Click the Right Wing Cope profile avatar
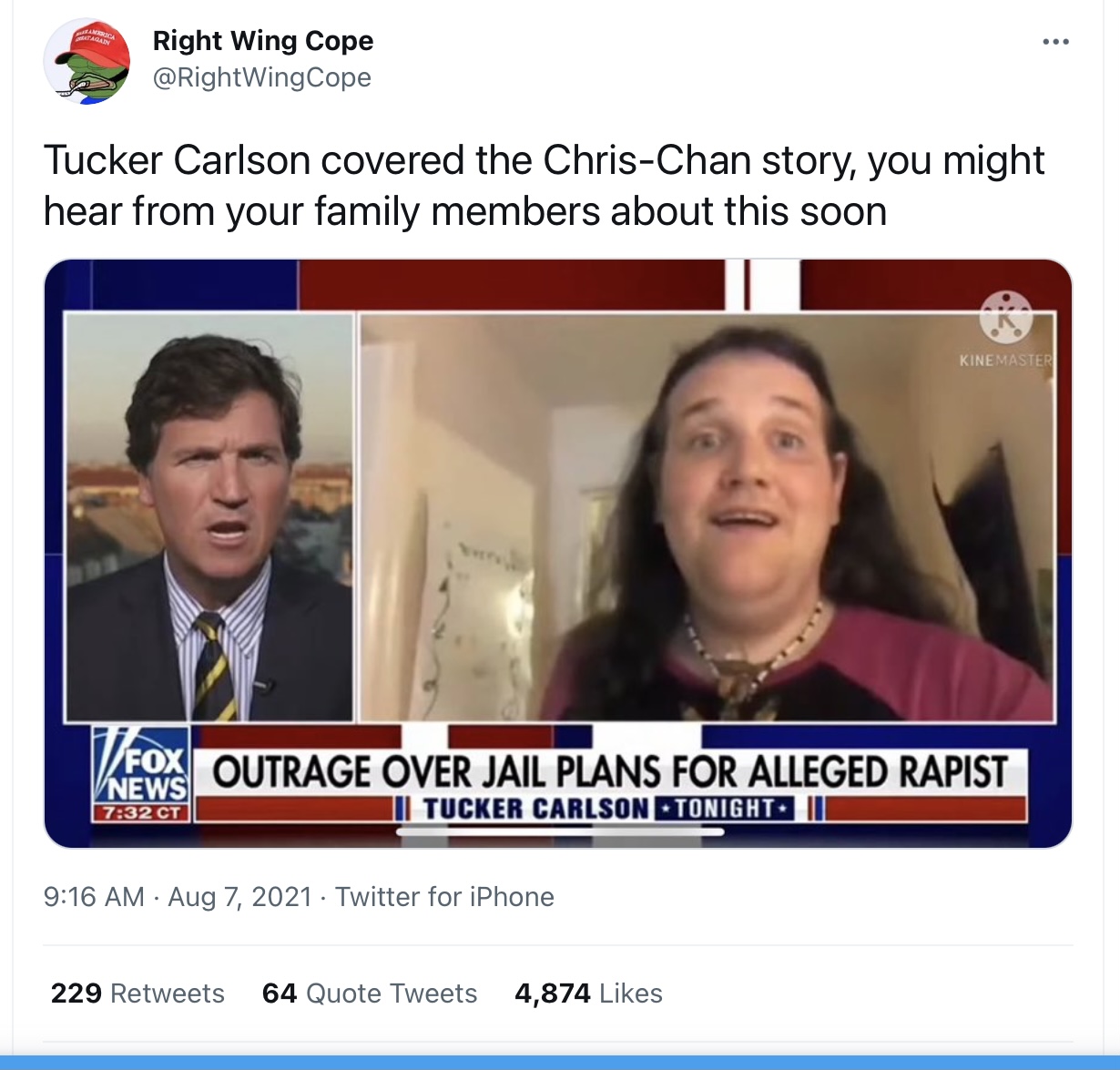Screen dimensions: 1120x1070 [87, 61]
